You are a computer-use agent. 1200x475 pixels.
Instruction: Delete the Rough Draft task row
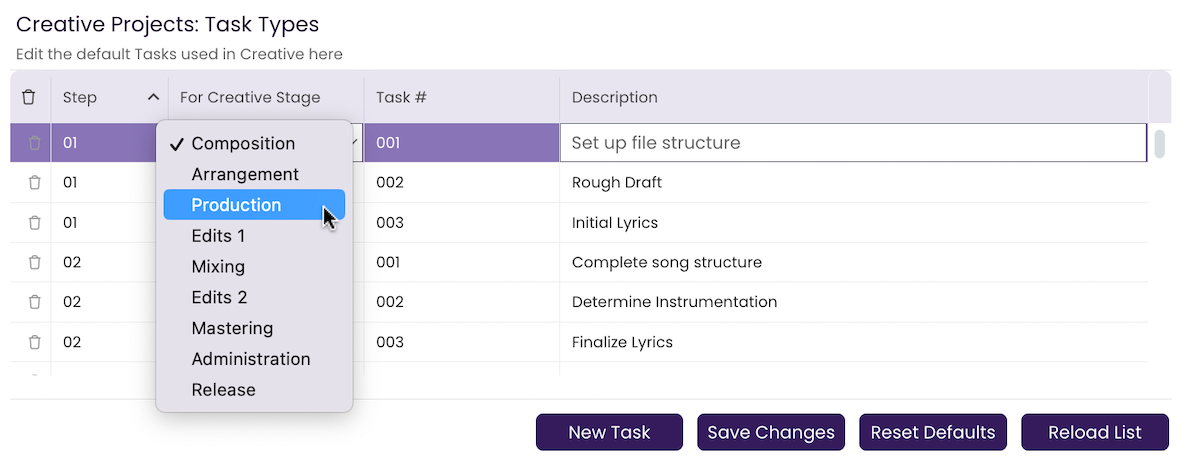(x=35, y=183)
